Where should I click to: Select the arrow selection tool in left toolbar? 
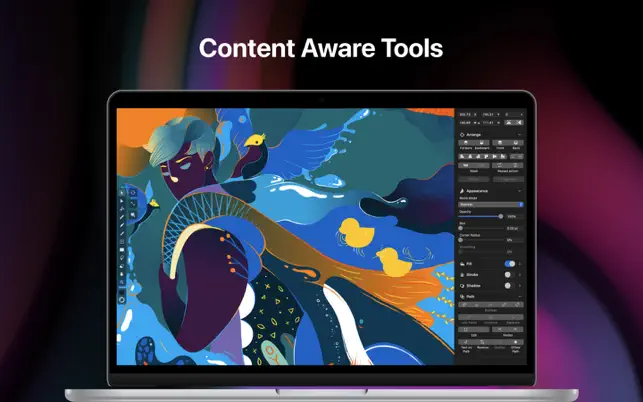122,191
